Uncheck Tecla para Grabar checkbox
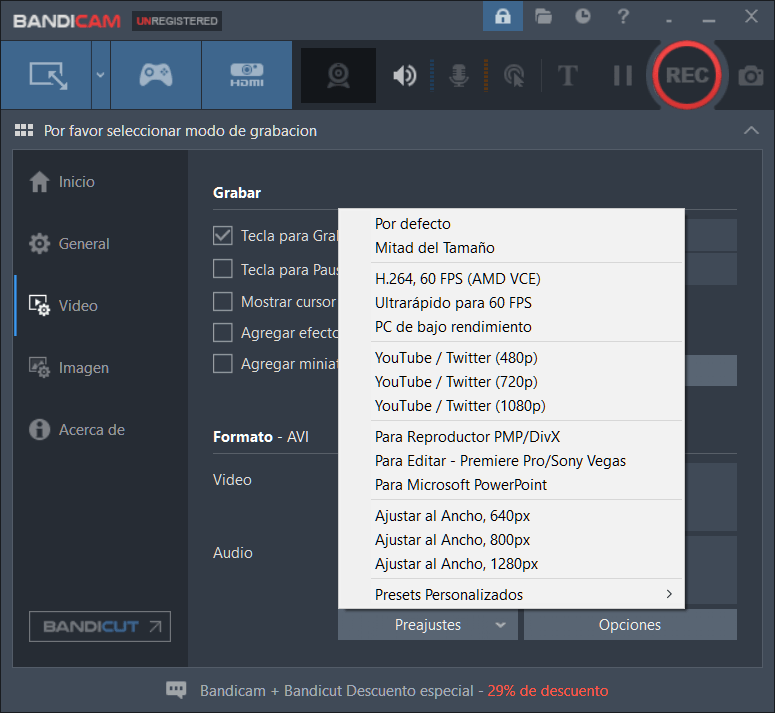Screen dimensions: 775x713 pos(222,236)
